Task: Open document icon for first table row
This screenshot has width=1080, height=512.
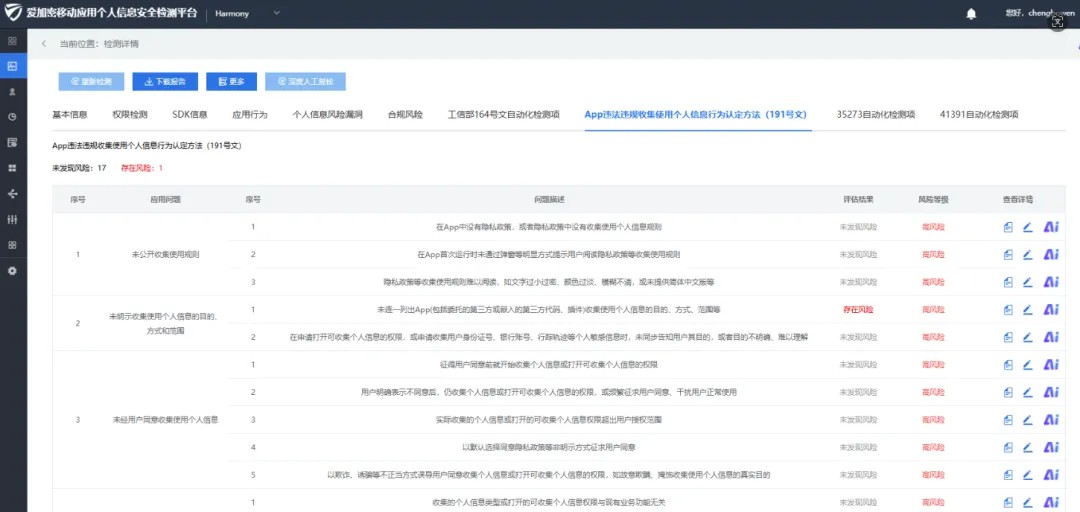Action: click(x=1007, y=227)
